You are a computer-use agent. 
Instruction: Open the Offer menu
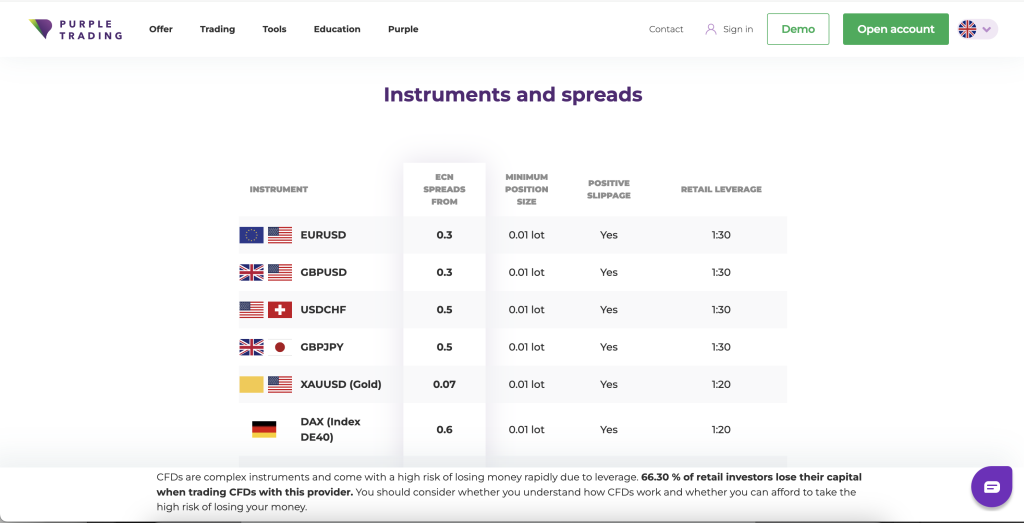pos(161,29)
